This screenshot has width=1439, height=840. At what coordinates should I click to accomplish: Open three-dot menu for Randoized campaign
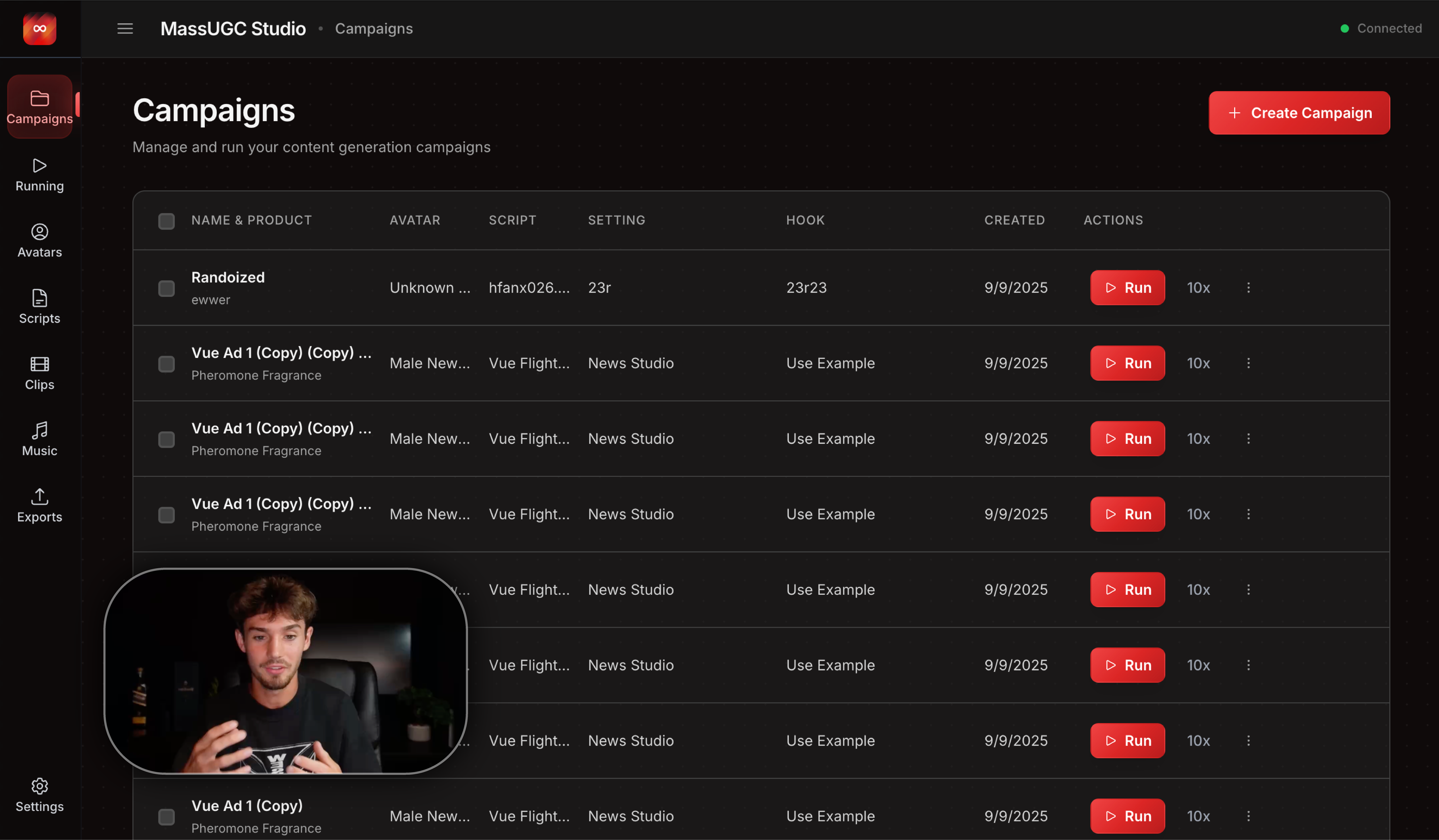[x=1248, y=288]
